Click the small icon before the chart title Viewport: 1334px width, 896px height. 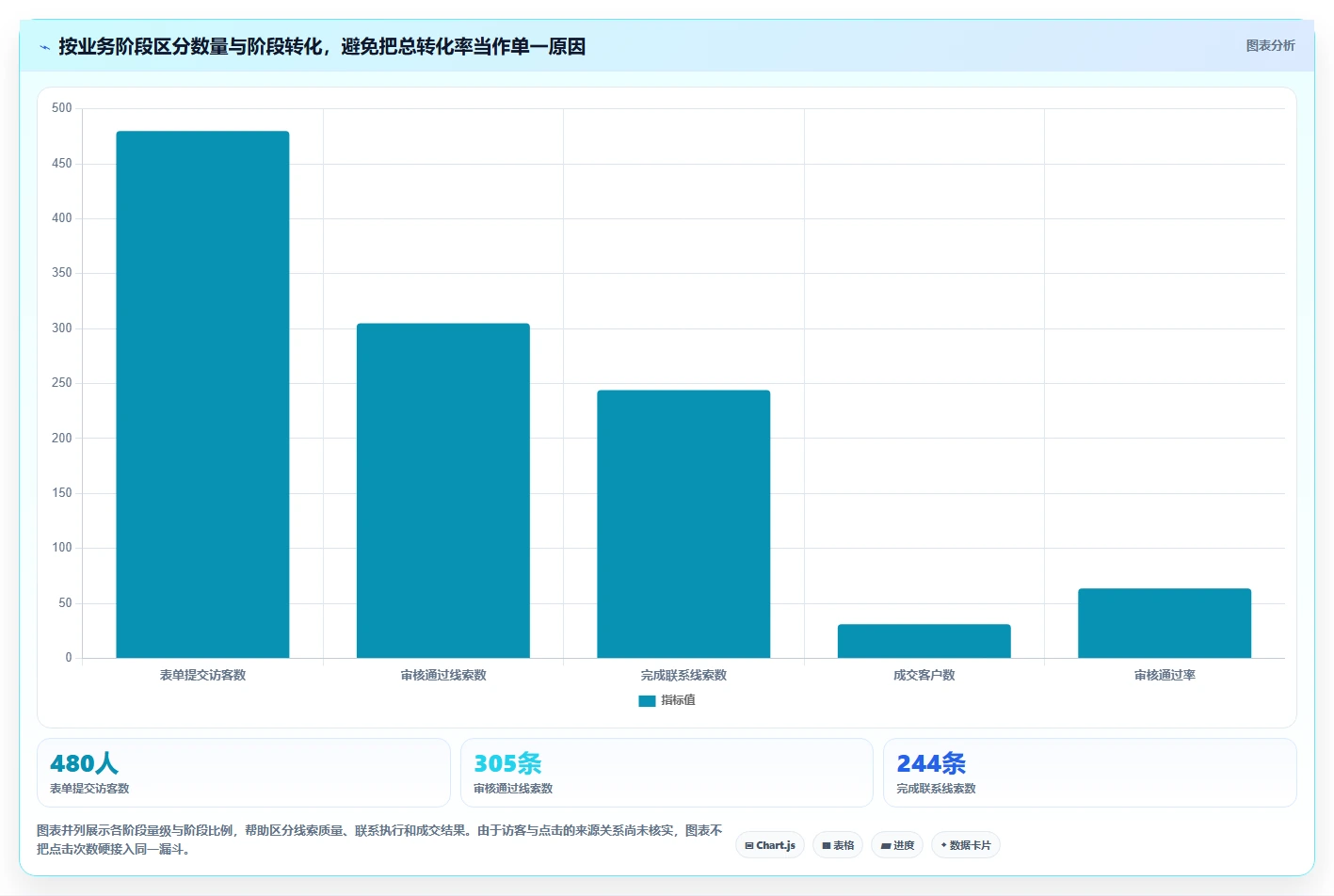coord(44,47)
